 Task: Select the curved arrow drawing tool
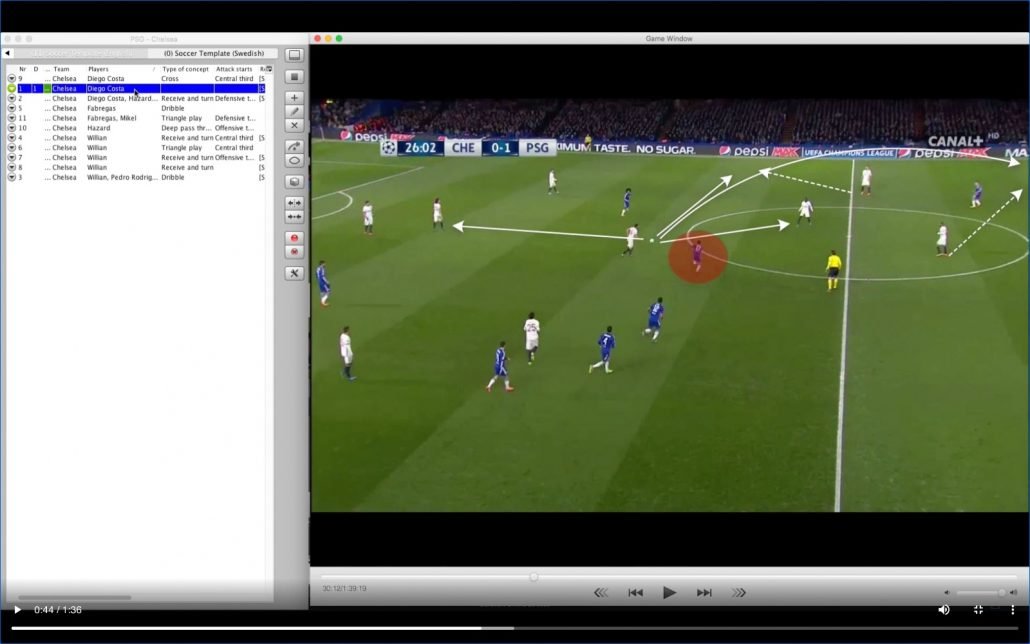click(x=294, y=146)
